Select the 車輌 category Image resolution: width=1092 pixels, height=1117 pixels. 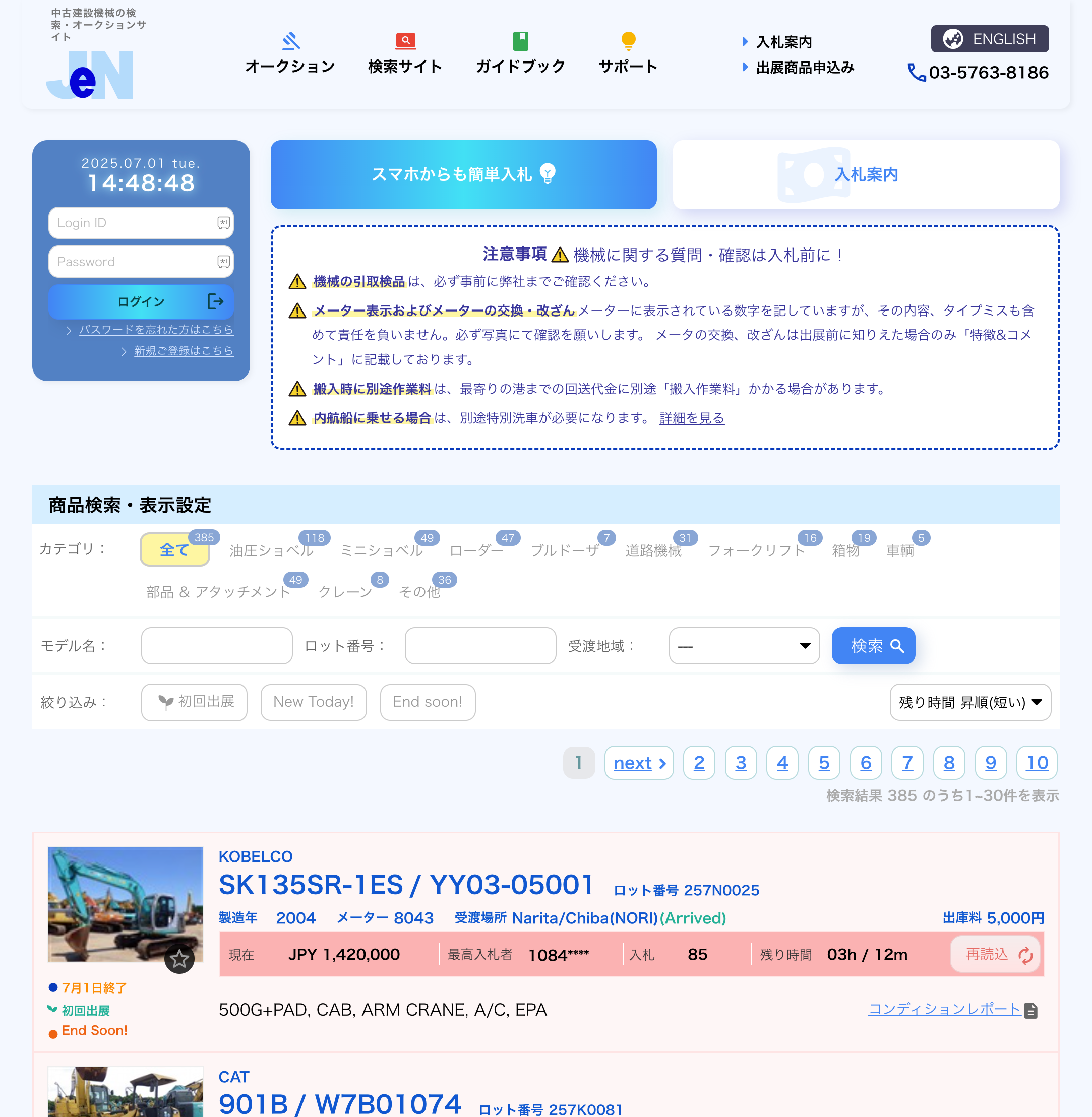pos(900,550)
